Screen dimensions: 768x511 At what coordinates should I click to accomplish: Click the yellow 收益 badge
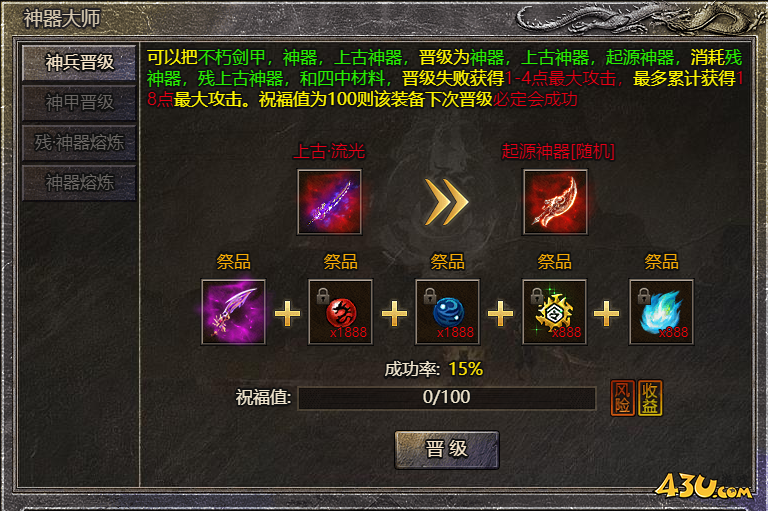650,398
